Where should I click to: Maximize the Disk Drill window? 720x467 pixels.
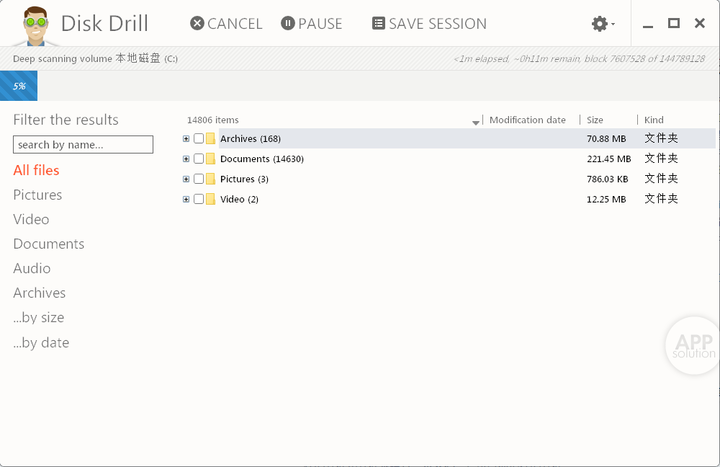(x=674, y=23)
